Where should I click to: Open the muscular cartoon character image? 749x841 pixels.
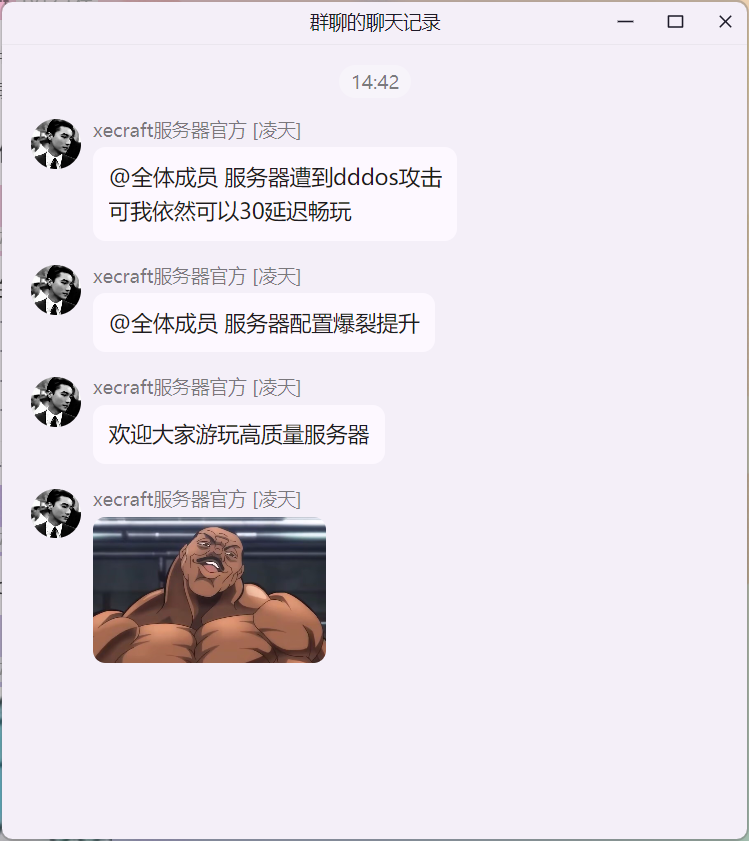pyautogui.click(x=209, y=589)
